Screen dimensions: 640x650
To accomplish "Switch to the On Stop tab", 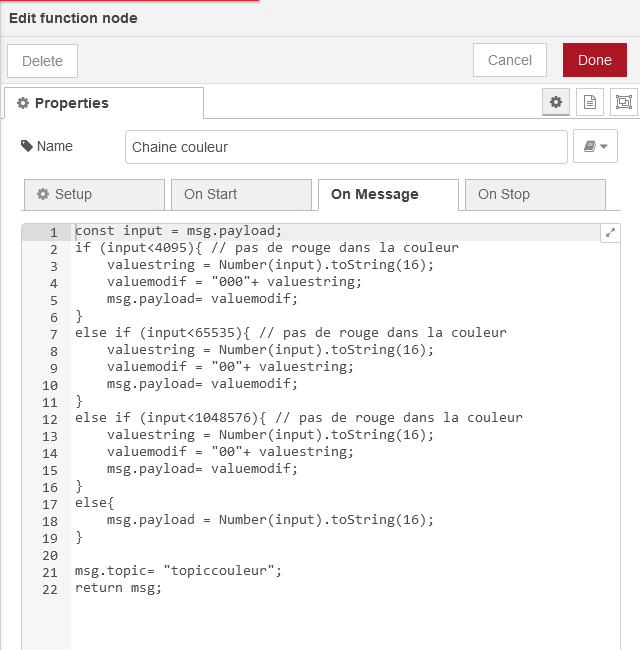I will pyautogui.click(x=535, y=194).
